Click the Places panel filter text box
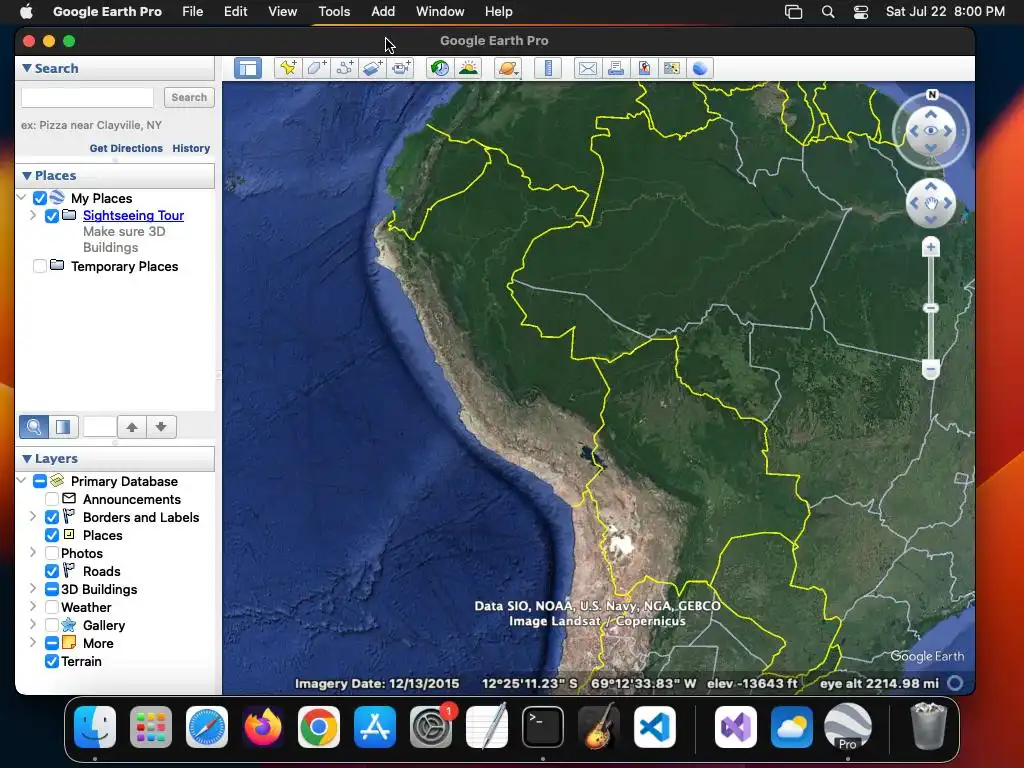The image size is (1024, 768). pos(100,427)
